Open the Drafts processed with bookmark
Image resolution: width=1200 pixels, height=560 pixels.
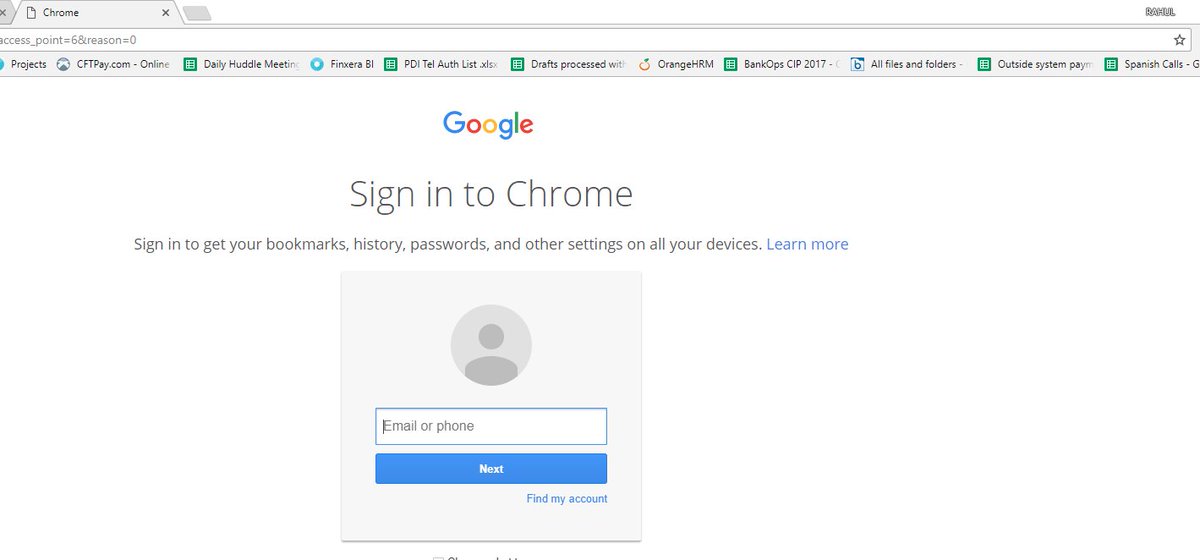(x=568, y=64)
